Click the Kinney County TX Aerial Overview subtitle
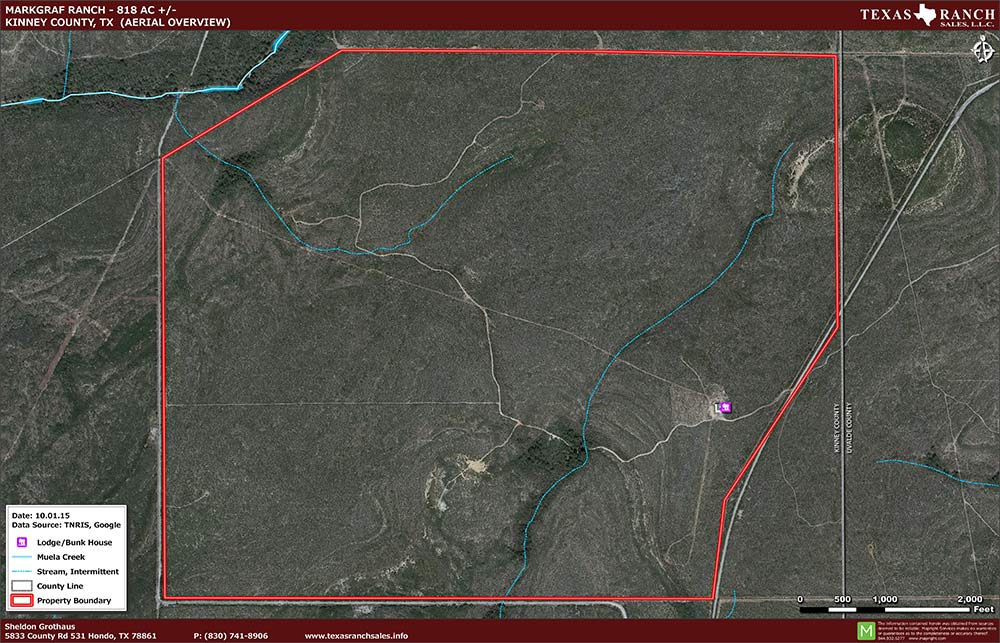This screenshot has width=1000, height=643. pyautogui.click(x=117, y=21)
